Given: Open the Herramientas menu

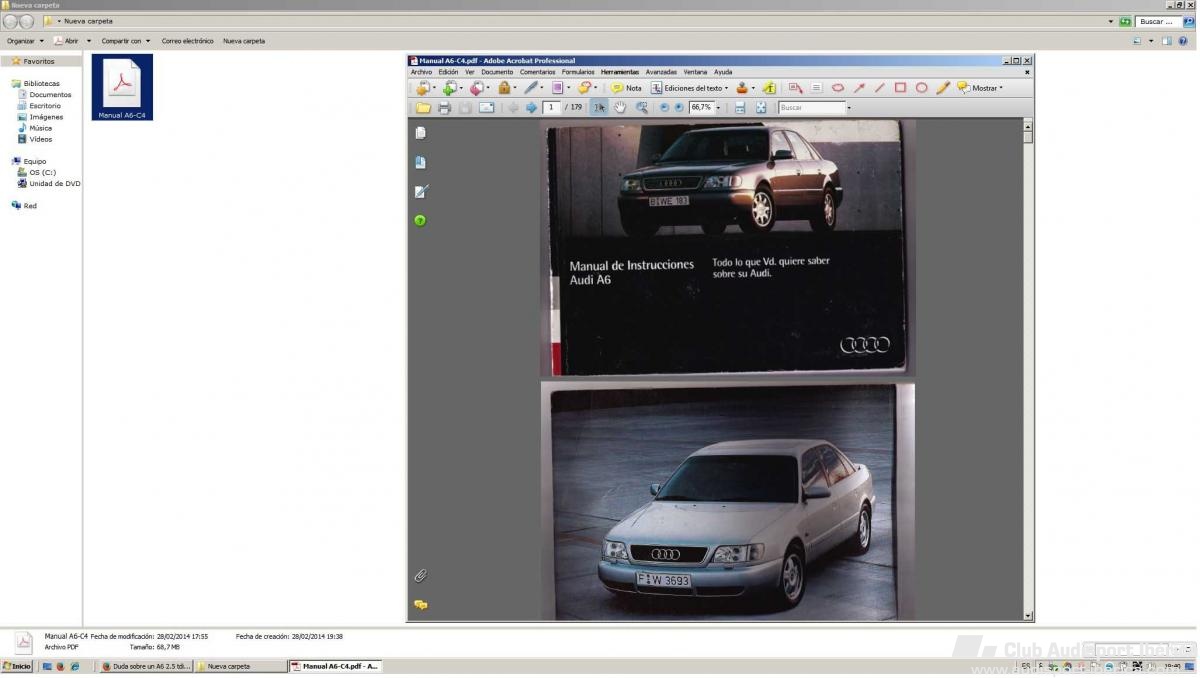Looking at the screenshot, I should [x=620, y=72].
